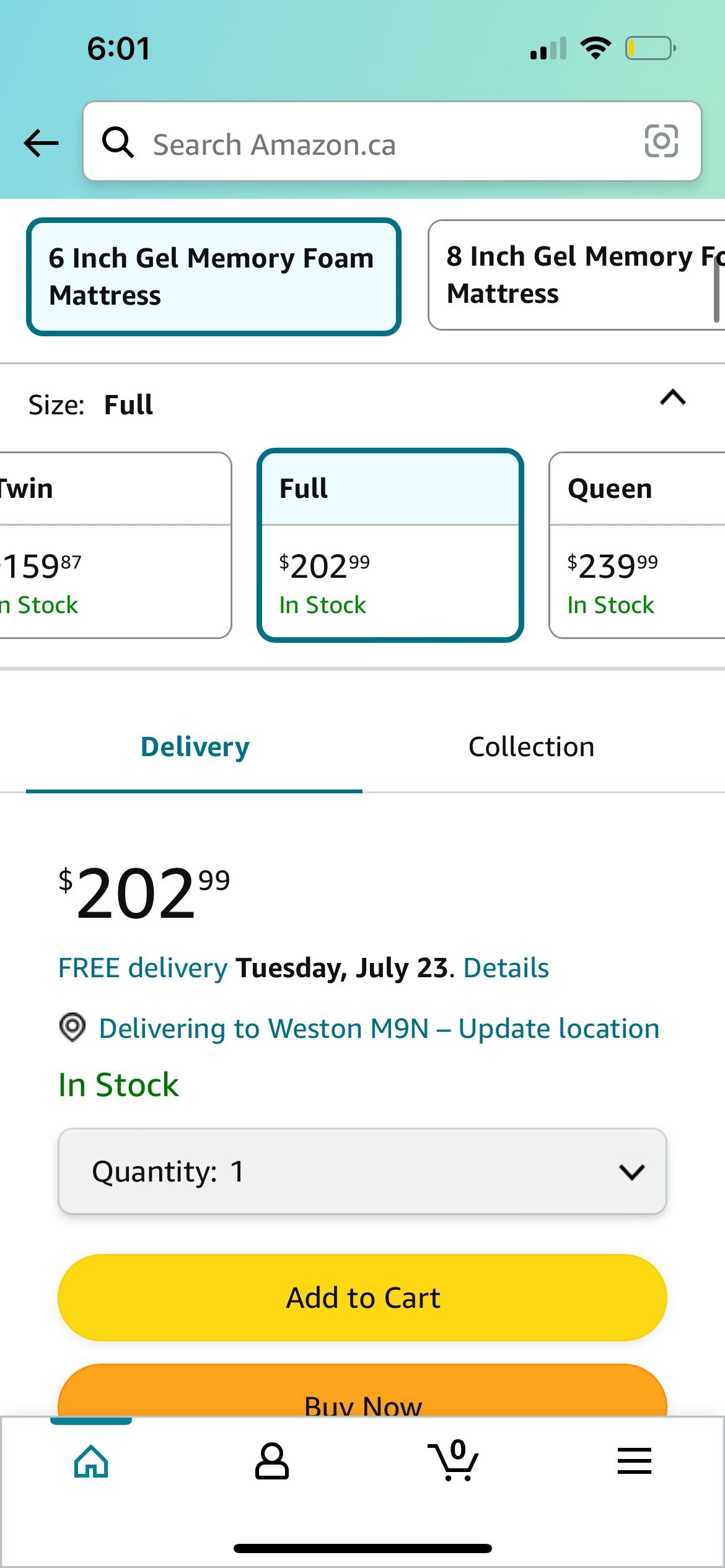
Task: Open camera lens scan search
Action: click(661, 141)
